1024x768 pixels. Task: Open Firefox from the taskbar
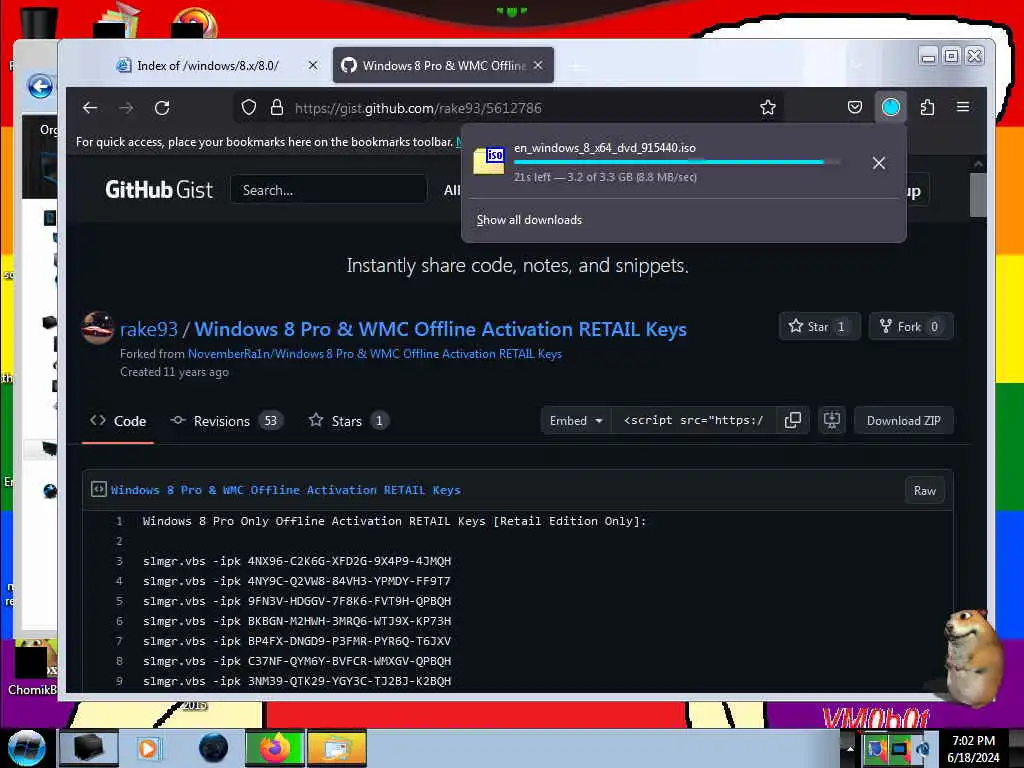[x=274, y=748]
